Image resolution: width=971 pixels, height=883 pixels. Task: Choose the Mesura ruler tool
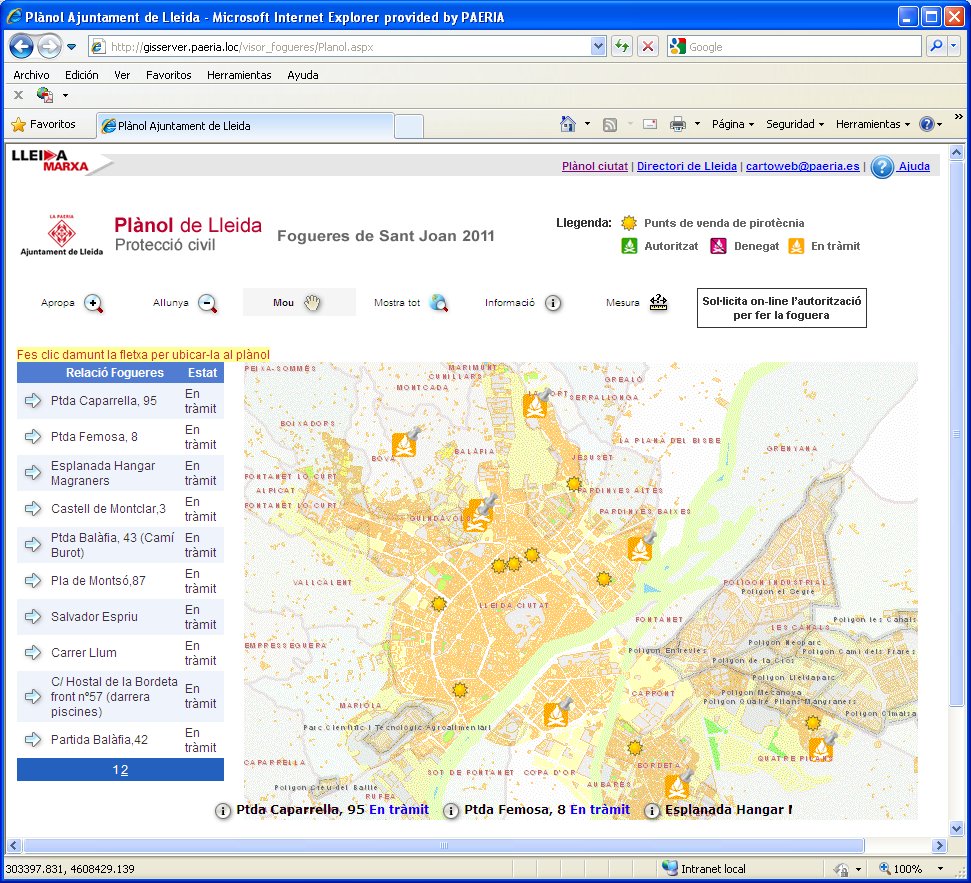point(658,303)
